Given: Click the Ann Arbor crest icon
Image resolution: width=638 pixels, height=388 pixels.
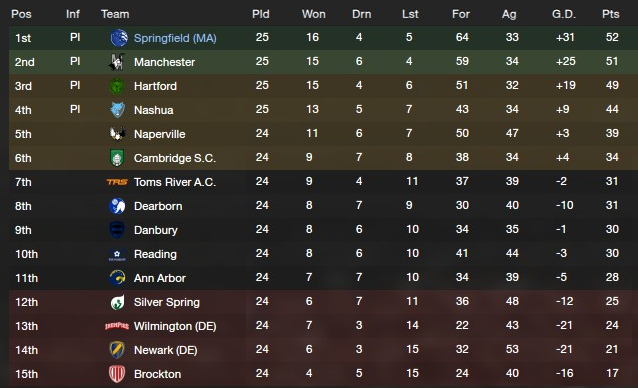Looking at the screenshot, I should 117,278.
